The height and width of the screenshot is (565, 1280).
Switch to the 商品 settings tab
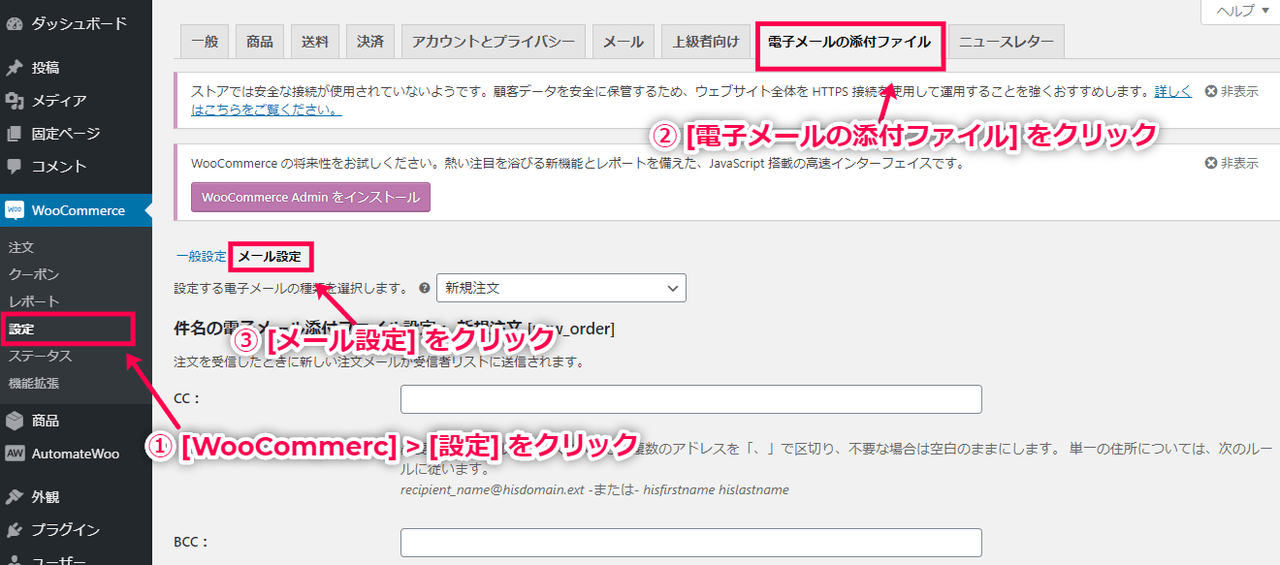pos(260,41)
